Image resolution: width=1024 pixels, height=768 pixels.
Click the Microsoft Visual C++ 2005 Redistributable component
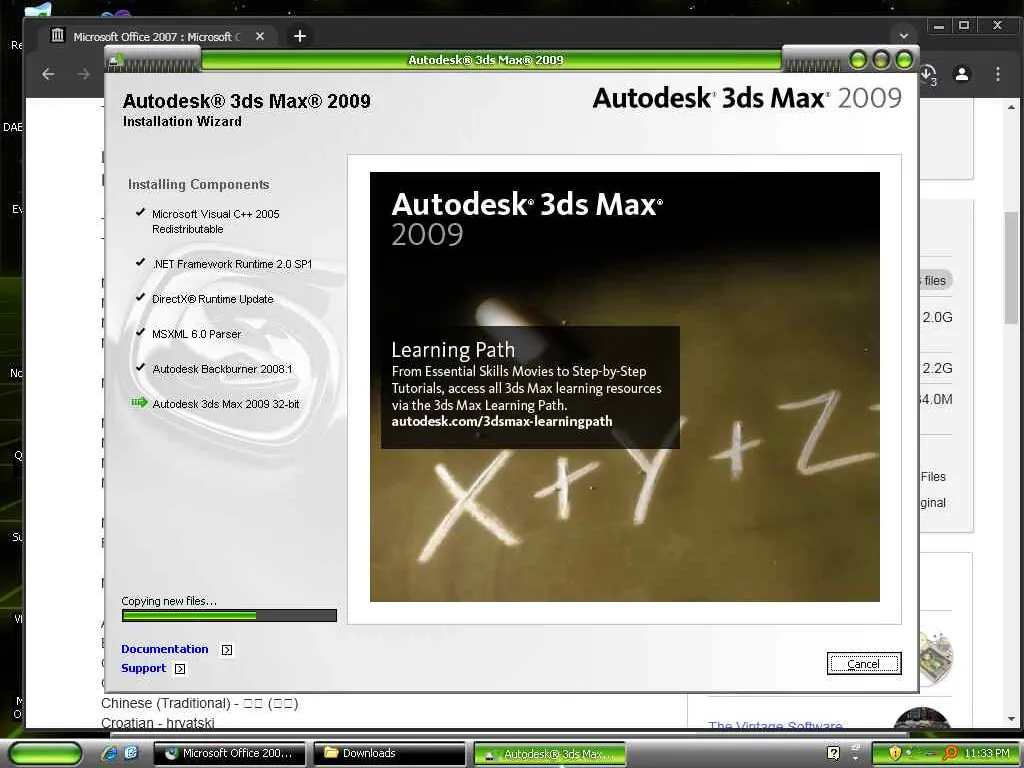pos(216,221)
